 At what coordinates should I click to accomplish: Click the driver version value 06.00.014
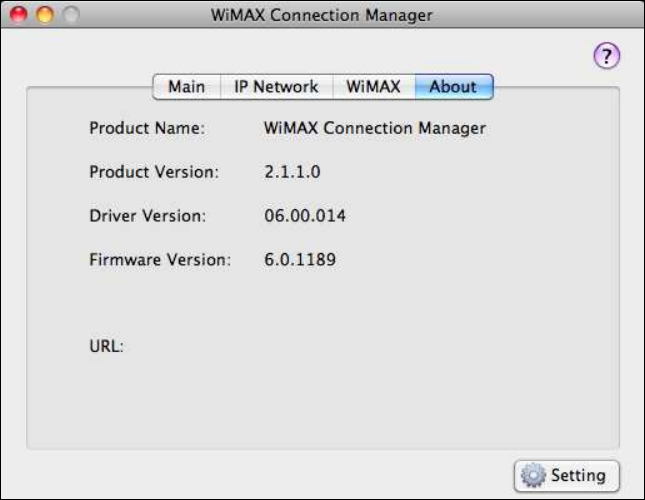point(305,215)
